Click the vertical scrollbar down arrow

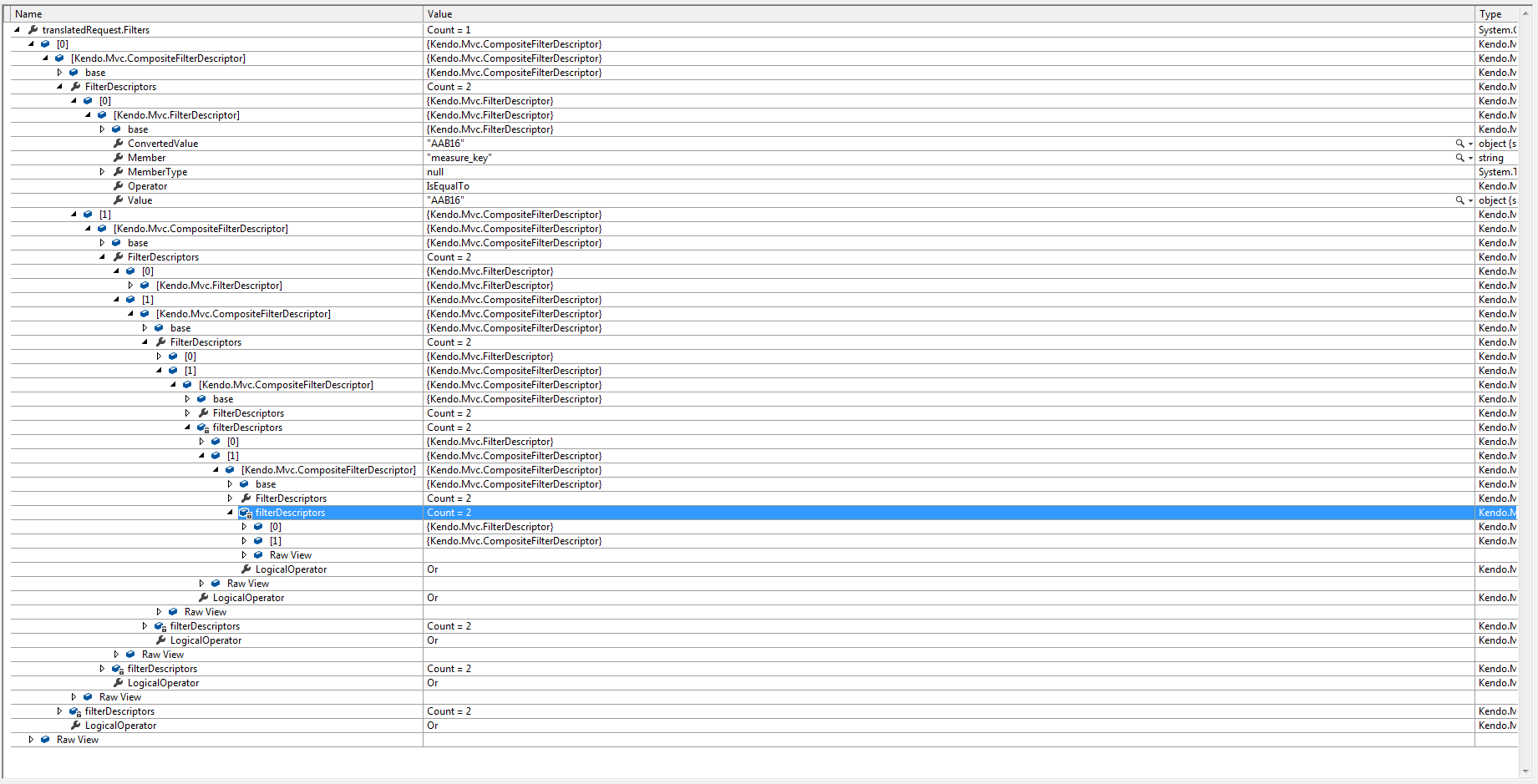[x=1525, y=771]
